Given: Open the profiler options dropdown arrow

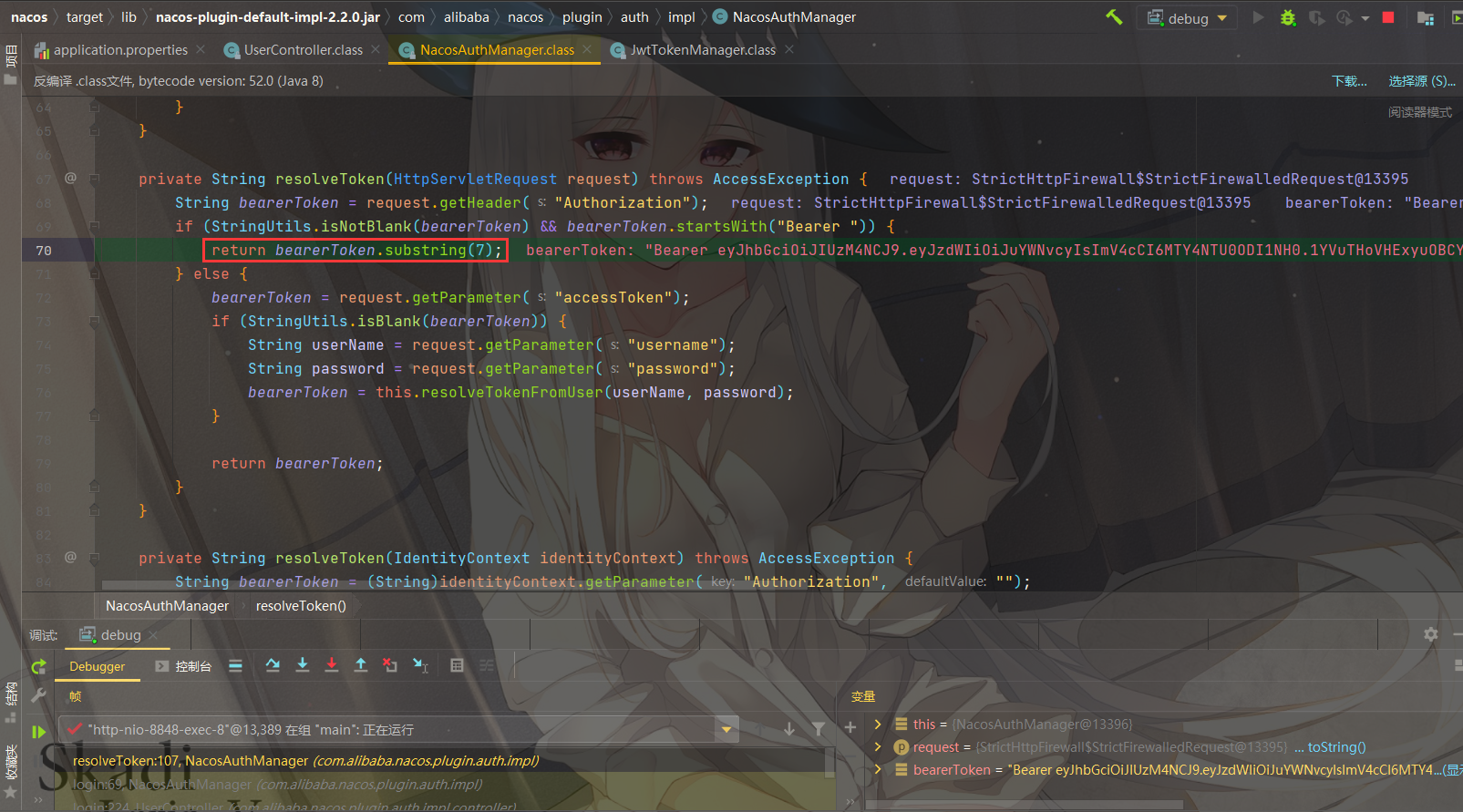Looking at the screenshot, I should [x=1365, y=18].
